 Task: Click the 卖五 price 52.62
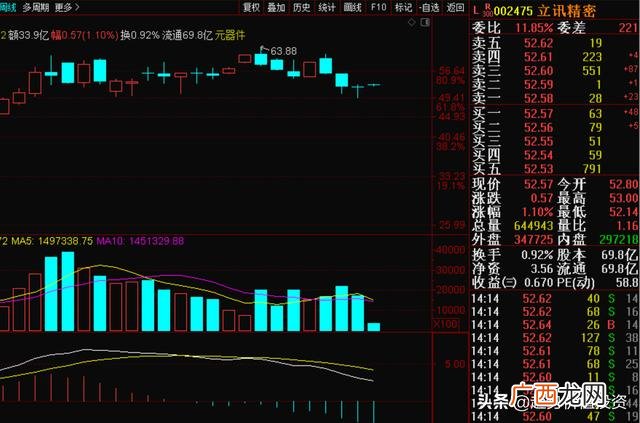click(x=539, y=43)
